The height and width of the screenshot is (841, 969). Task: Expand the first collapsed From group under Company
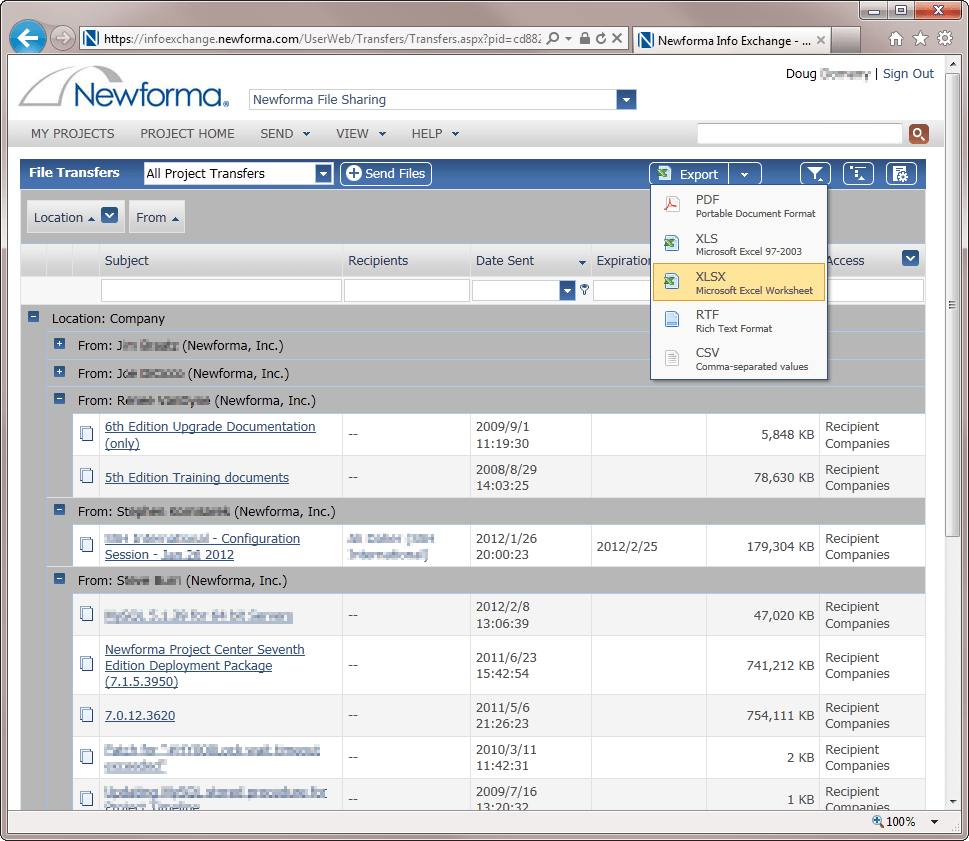click(x=59, y=345)
